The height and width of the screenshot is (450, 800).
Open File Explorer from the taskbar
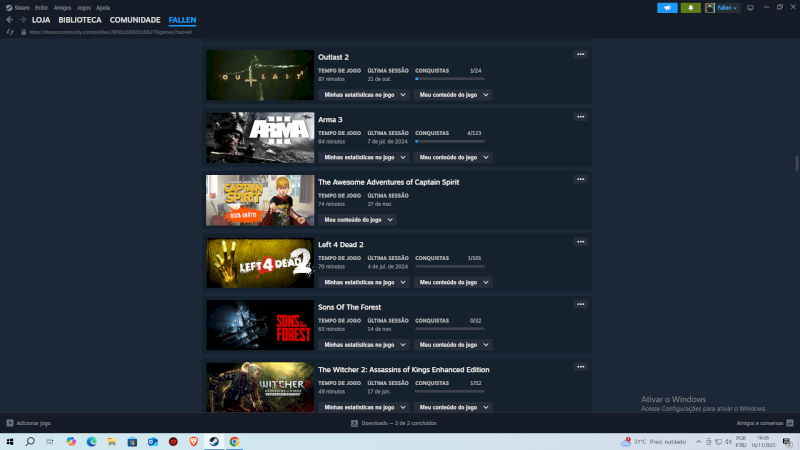pos(112,442)
